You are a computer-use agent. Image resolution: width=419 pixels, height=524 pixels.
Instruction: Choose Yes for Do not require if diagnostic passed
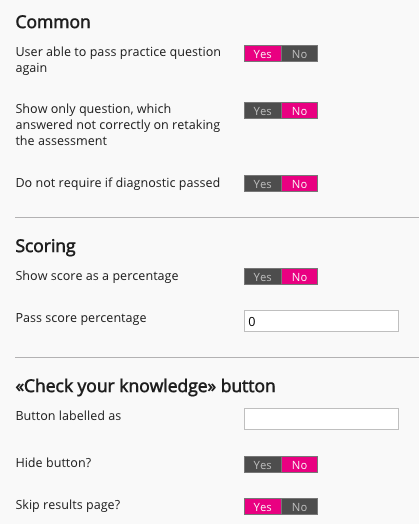[x=263, y=183]
